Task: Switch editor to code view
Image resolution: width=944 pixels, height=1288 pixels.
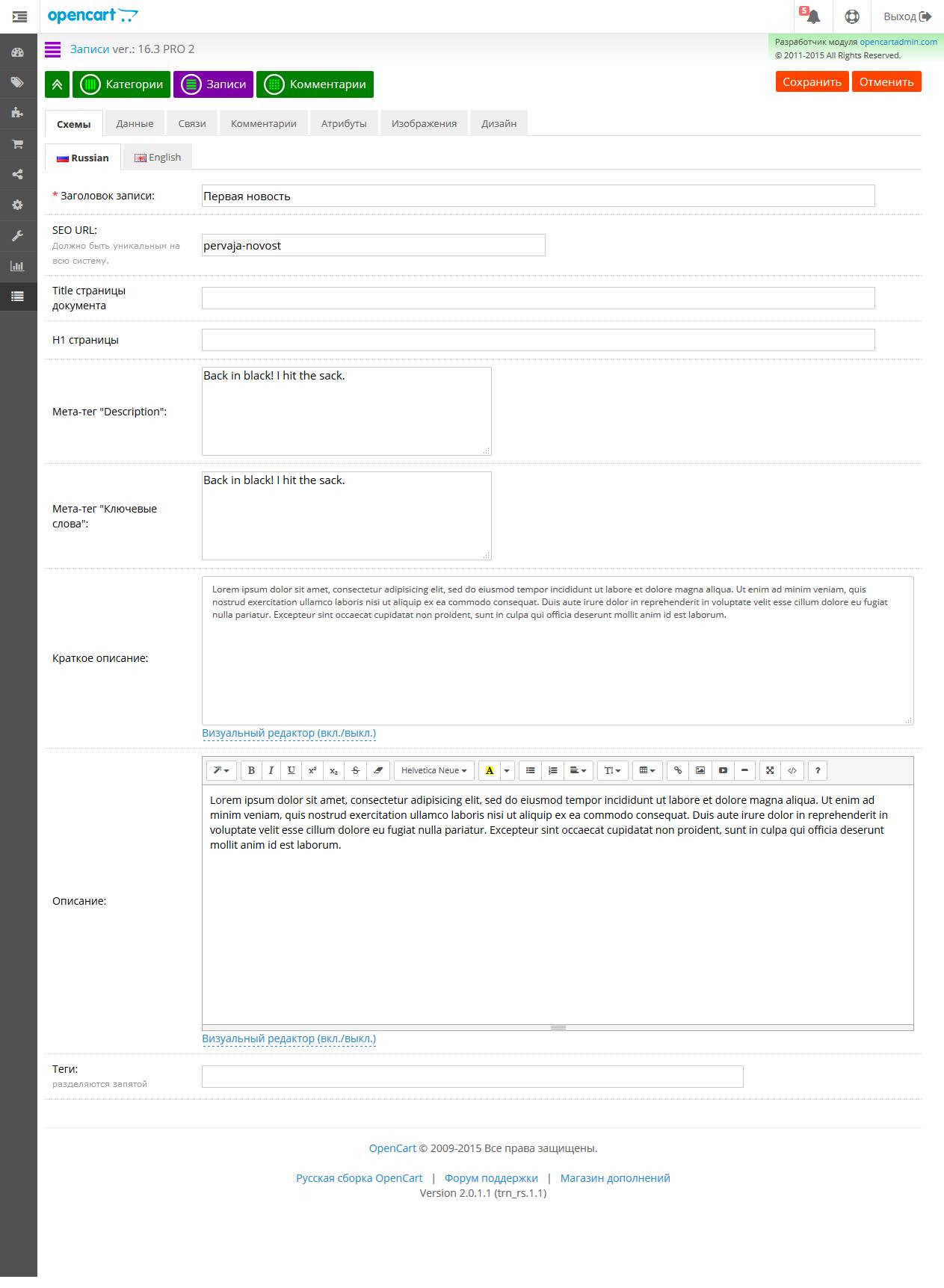Action: (x=792, y=770)
